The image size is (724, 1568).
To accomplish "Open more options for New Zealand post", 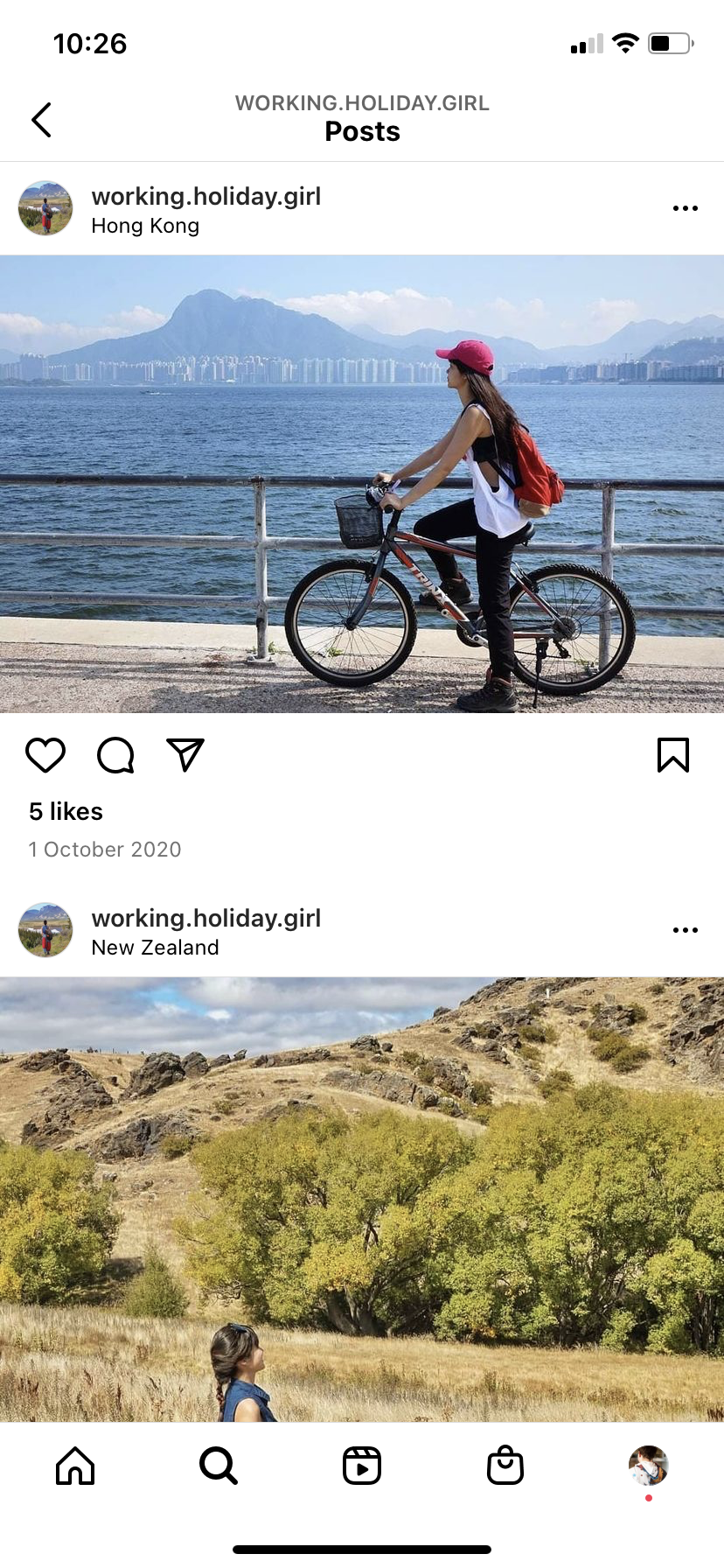I will [686, 930].
